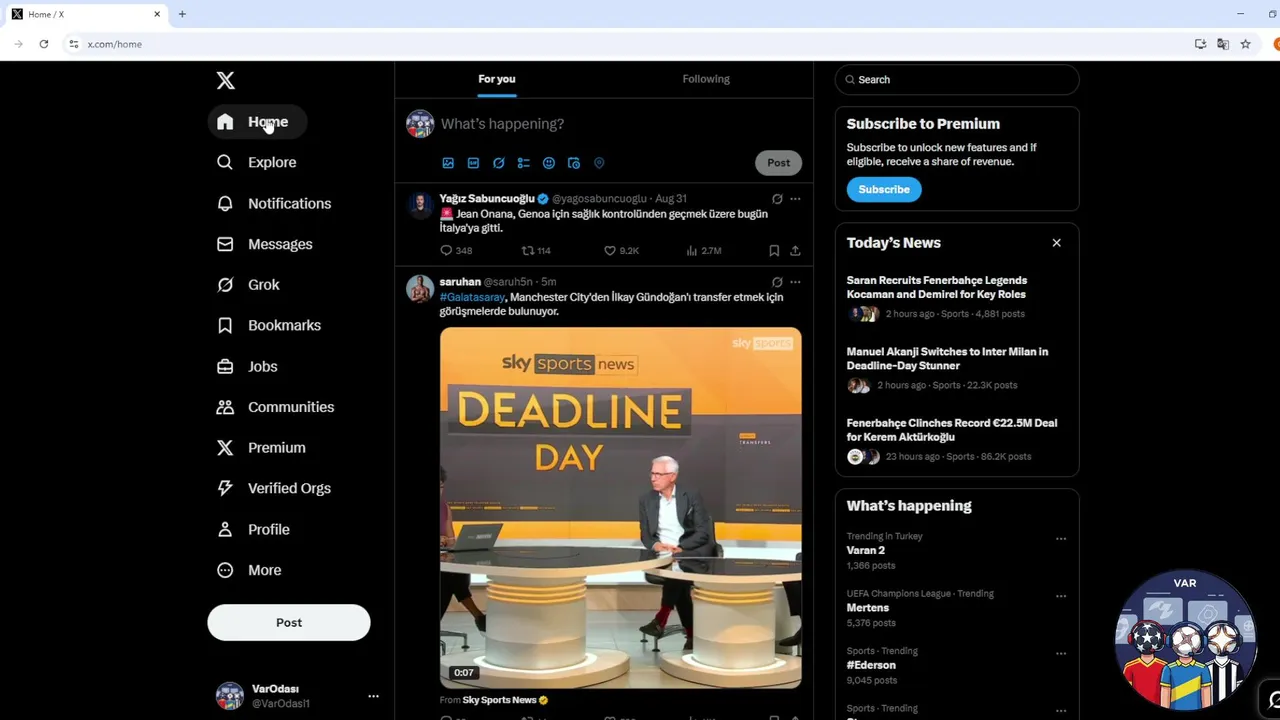The height and width of the screenshot is (720, 1280).
Task: Open Yağız Sabuncuoğlu's profile name
Action: pyautogui.click(x=487, y=198)
